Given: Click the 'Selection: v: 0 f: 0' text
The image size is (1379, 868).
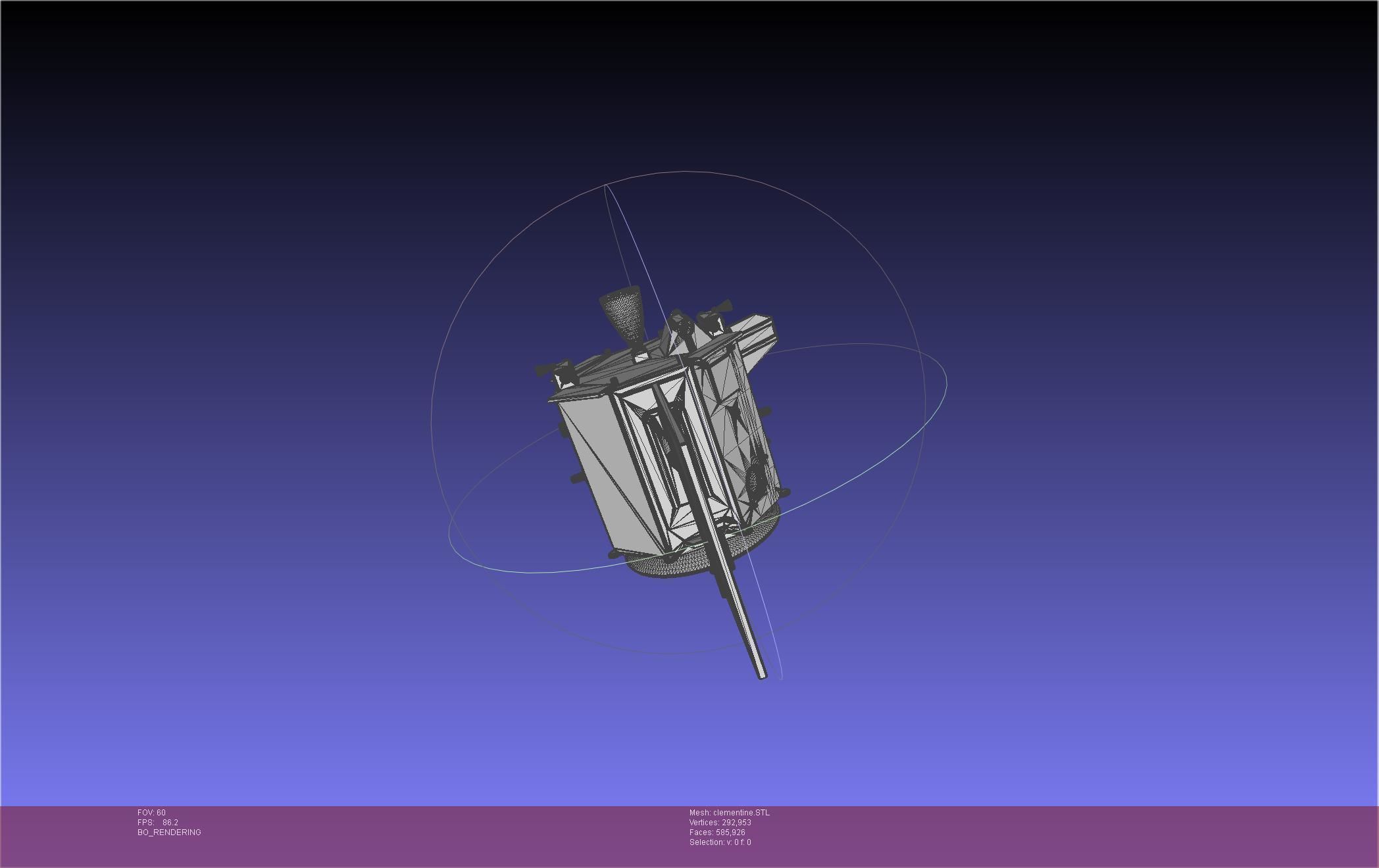Looking at the screenshot, I should pos(720,842).
